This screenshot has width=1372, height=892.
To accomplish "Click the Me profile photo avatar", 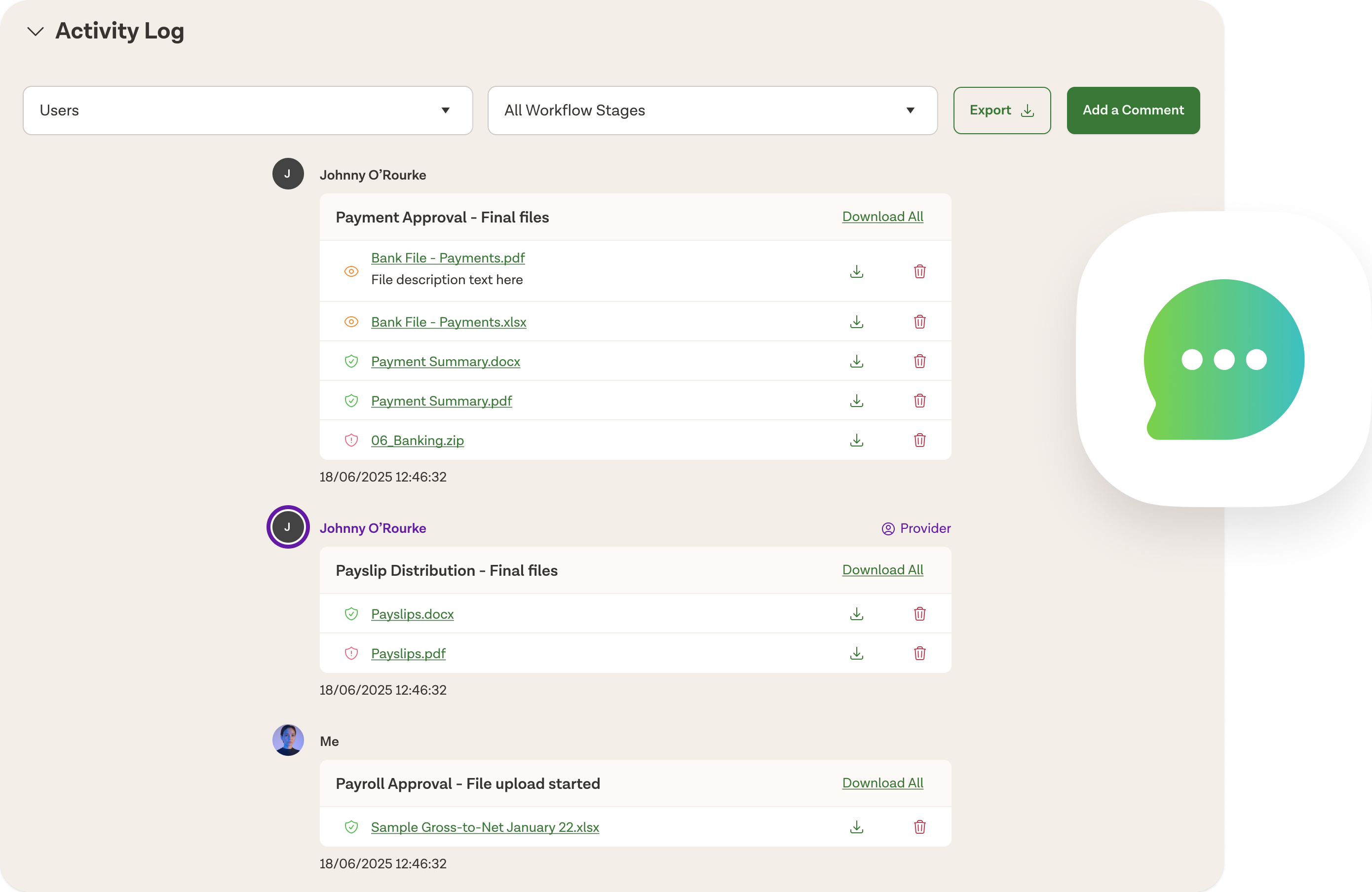I will (288, 741).
